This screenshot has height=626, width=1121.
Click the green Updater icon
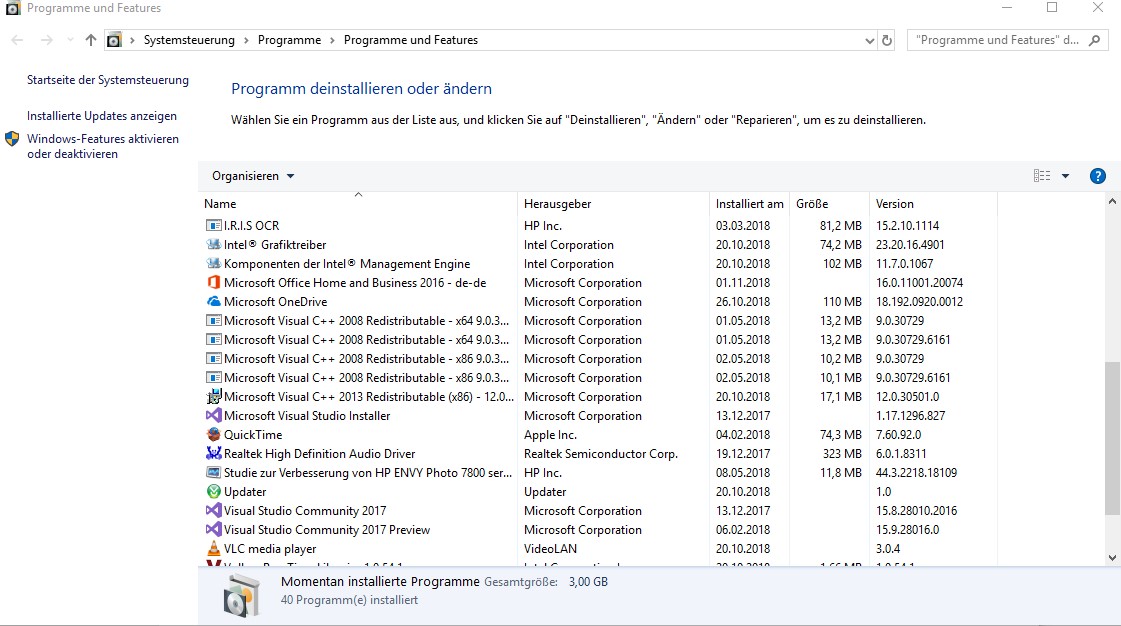click(213, 492)
